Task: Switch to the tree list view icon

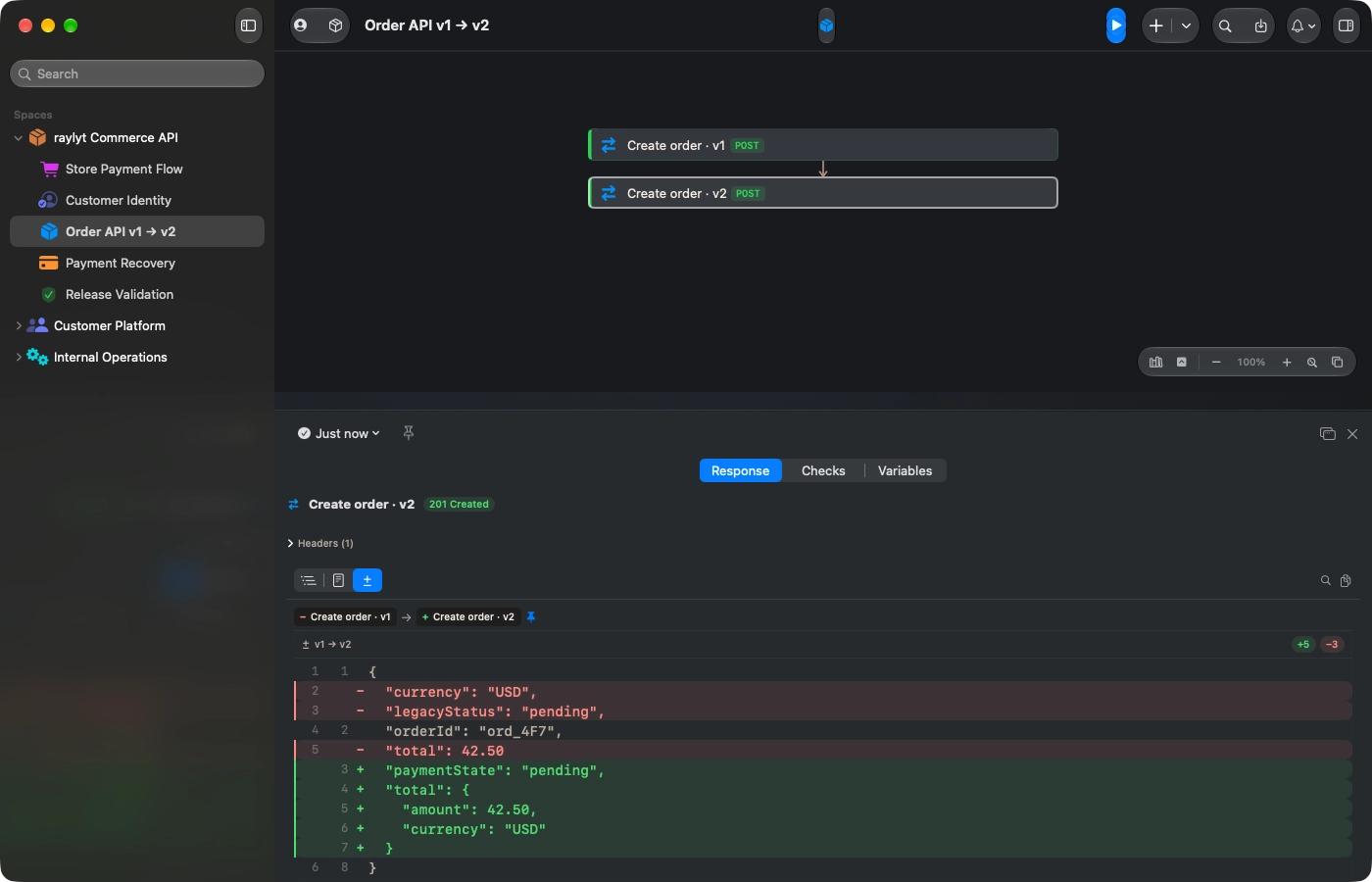Action: (309, 580)
